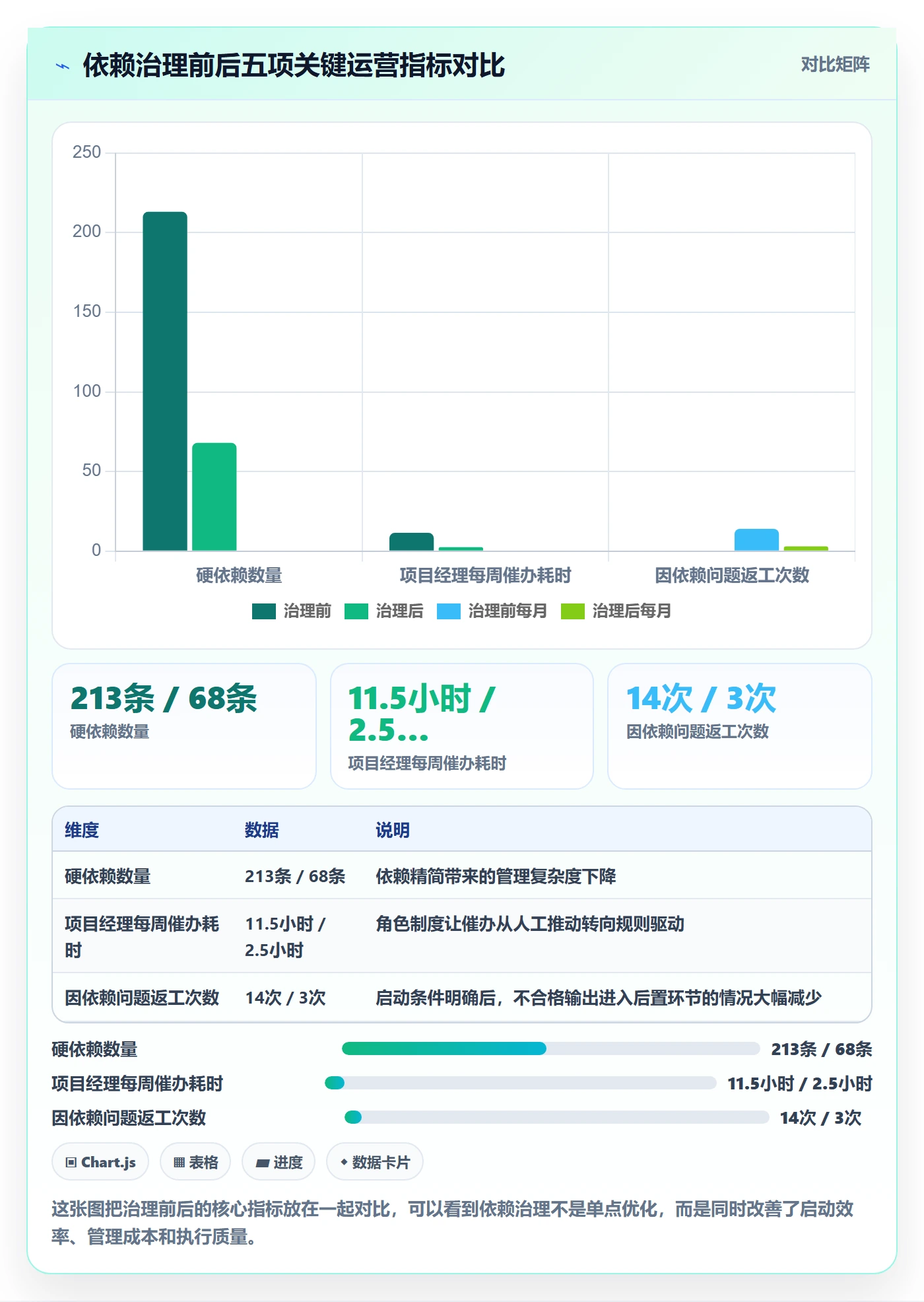Toggle the 治理前 legend swatch
The image size is (924, 1302).
click(x=264, y=611)
